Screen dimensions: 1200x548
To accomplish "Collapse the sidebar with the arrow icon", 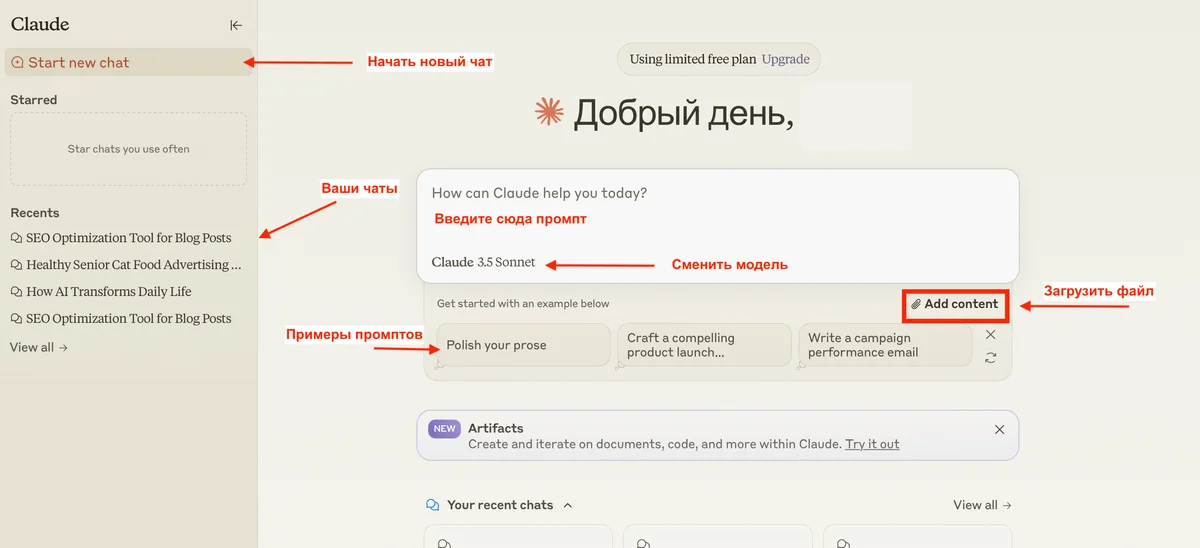I will 236,25.
